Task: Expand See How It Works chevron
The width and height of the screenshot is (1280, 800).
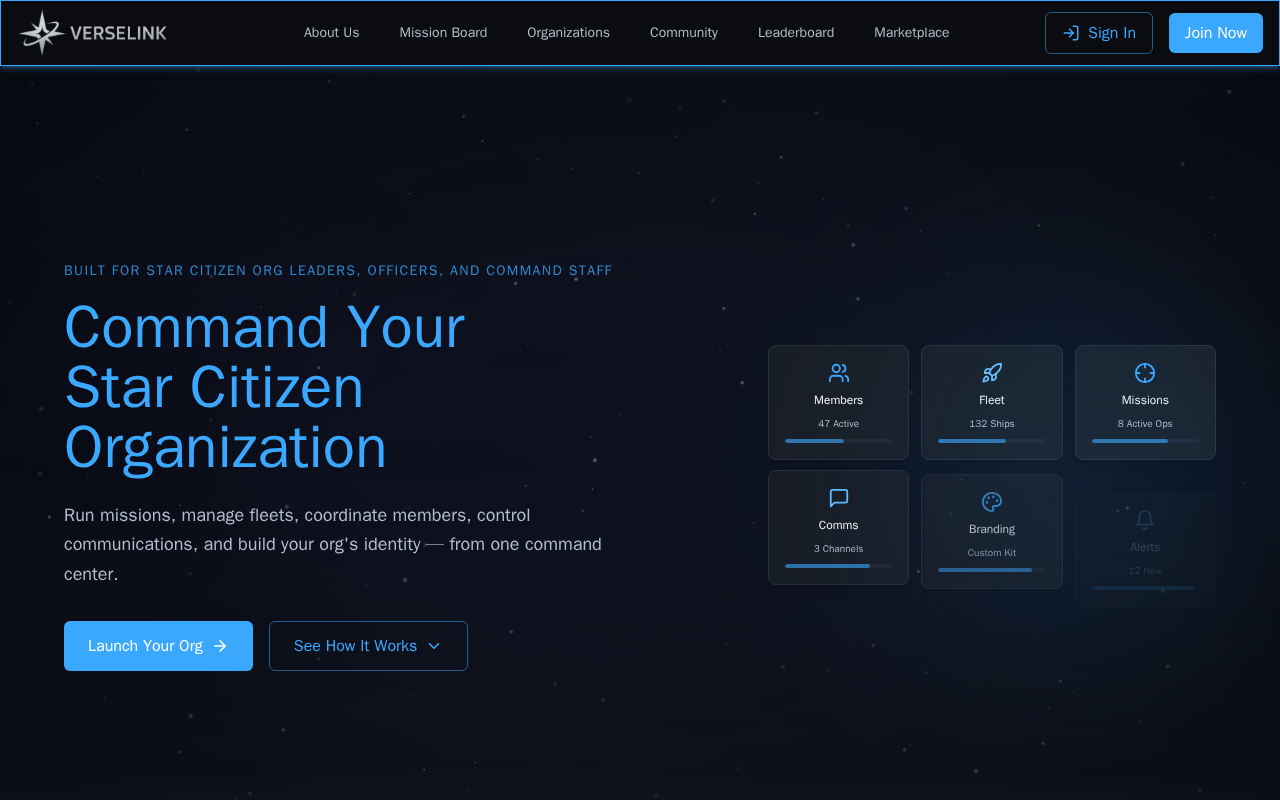Action: coord(434,646)
